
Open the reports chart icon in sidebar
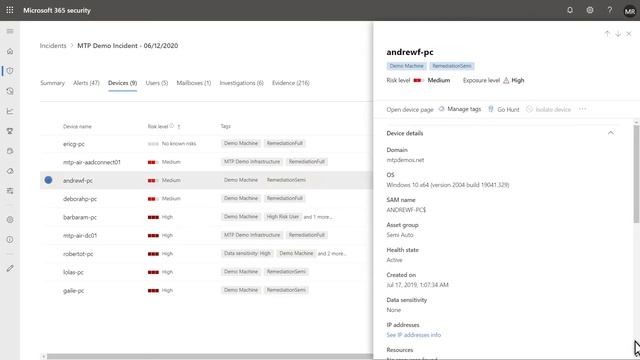(10, 111)
